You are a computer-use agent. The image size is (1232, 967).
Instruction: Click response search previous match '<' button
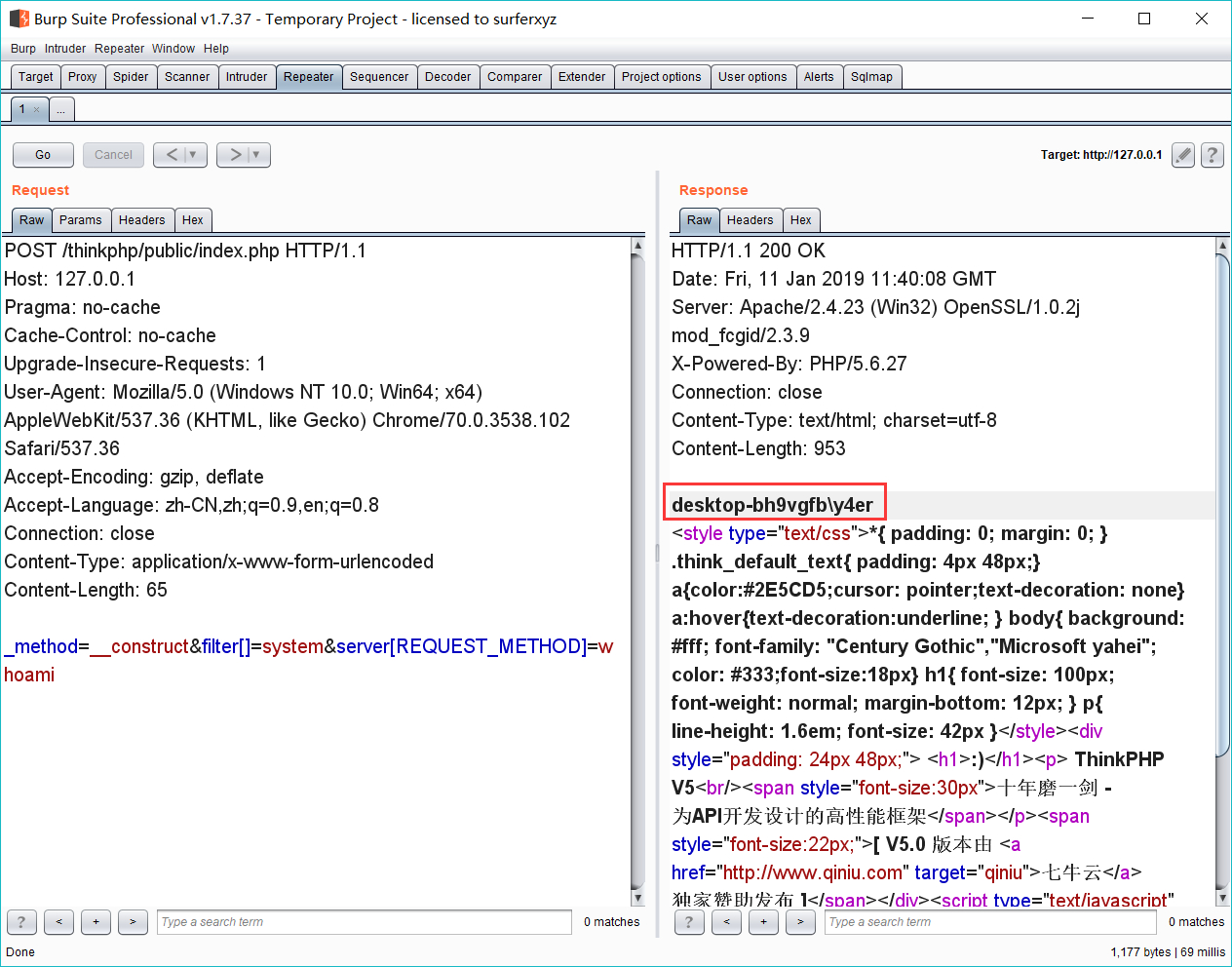(x=726, y=921)
